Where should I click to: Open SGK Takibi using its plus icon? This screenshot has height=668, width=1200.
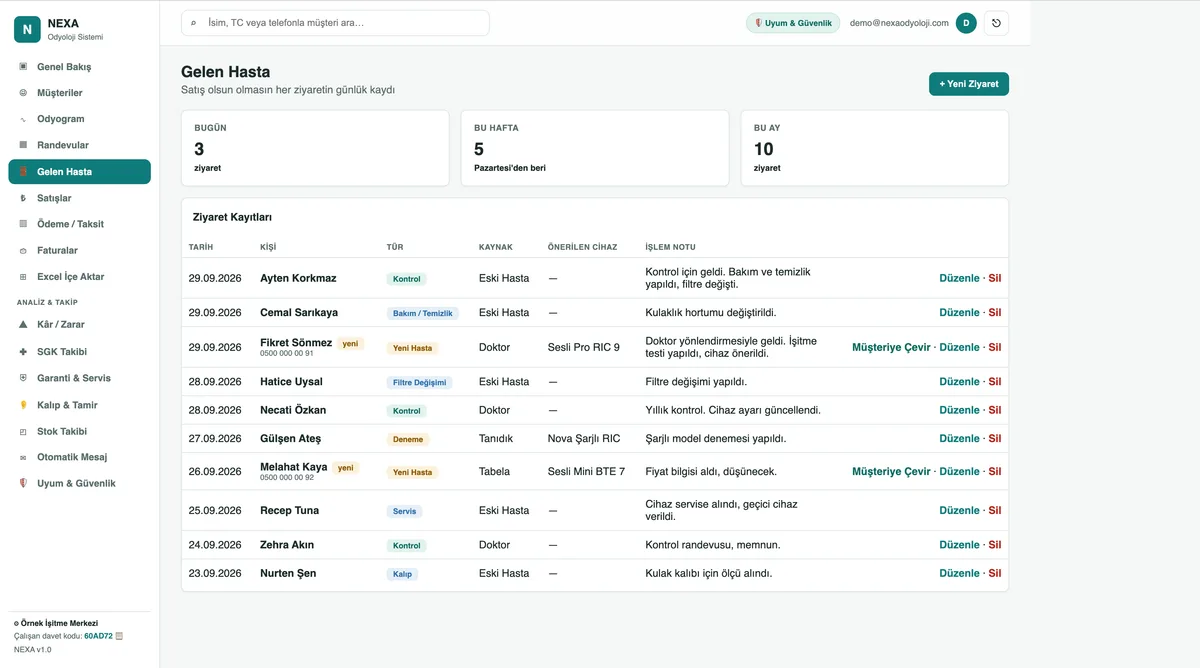click(23, 352)
